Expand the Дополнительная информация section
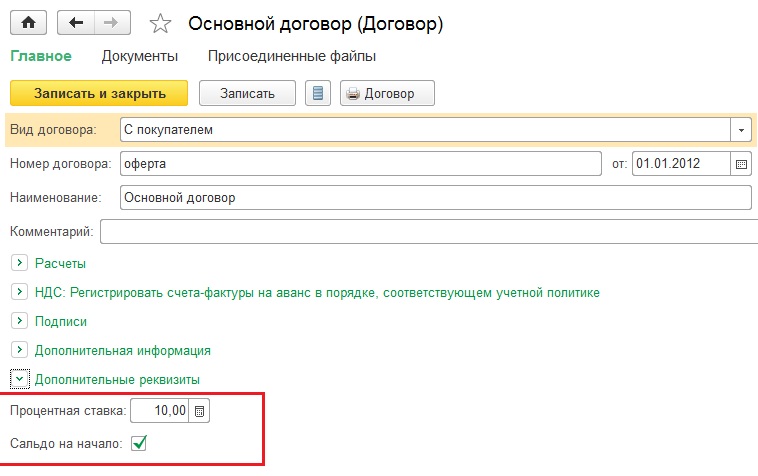The image size is (758, 476). (18, 350)
